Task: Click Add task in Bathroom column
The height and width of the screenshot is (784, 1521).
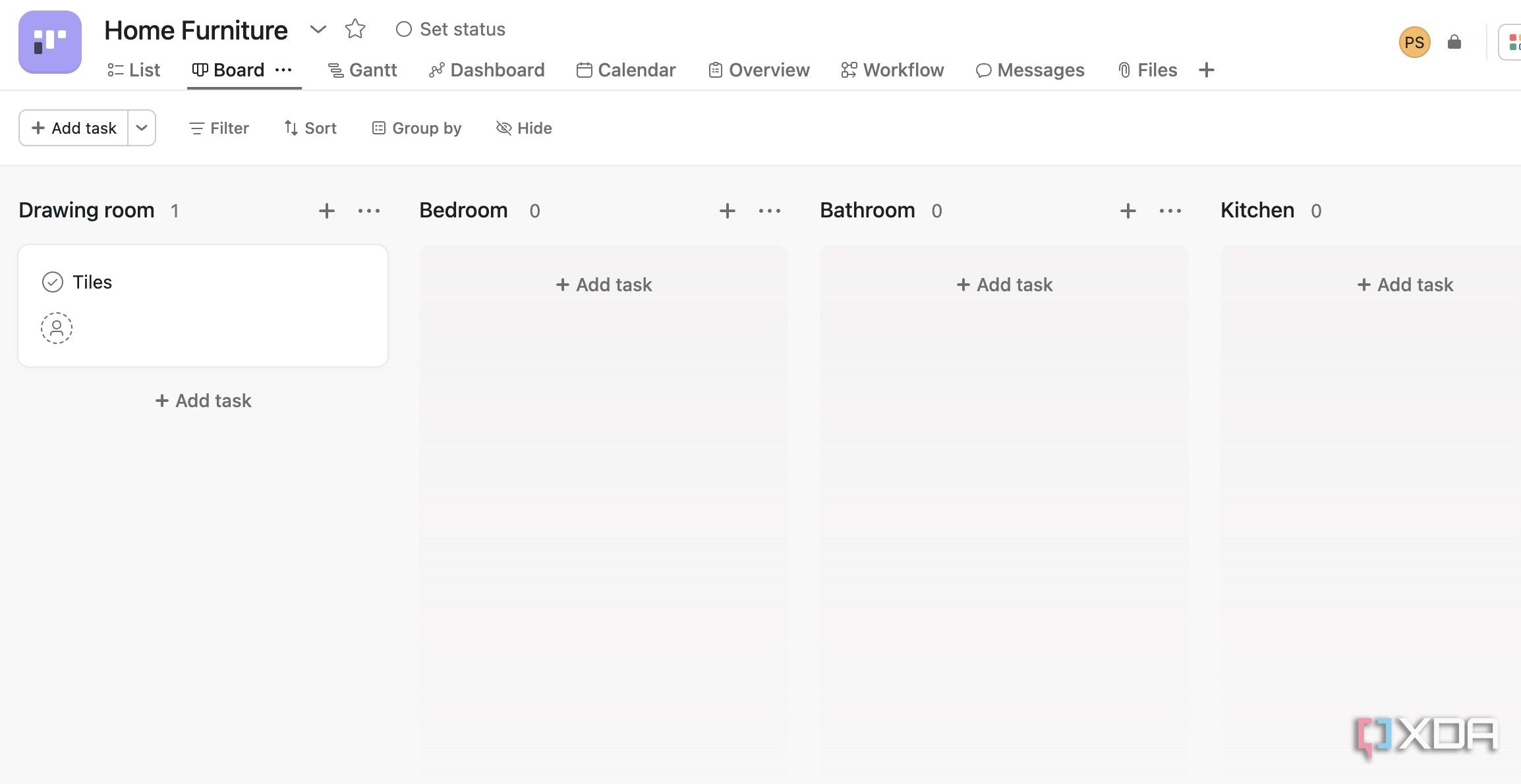Action: tap(1004, 285)
